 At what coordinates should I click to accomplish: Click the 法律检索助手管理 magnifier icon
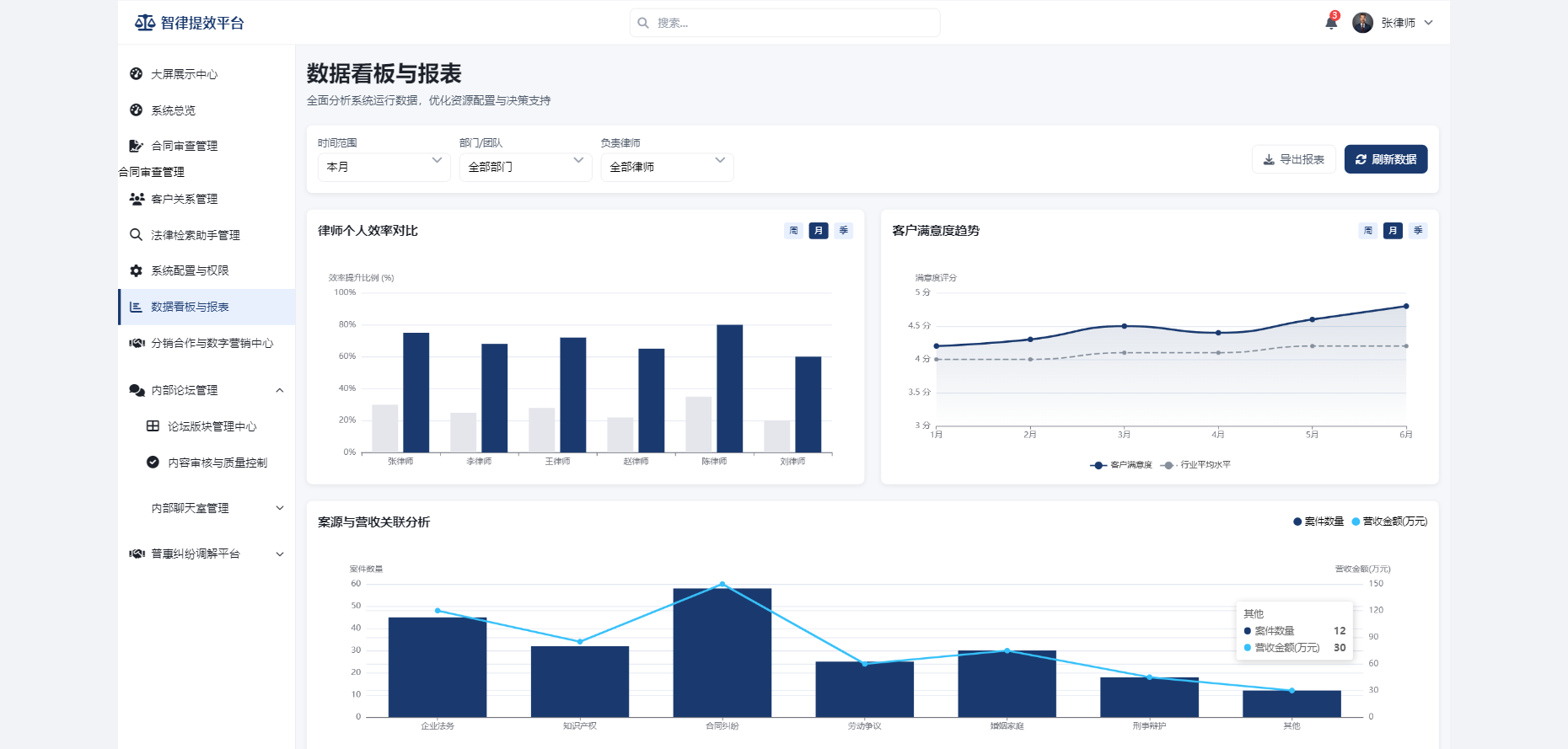[x=136, y=235]
